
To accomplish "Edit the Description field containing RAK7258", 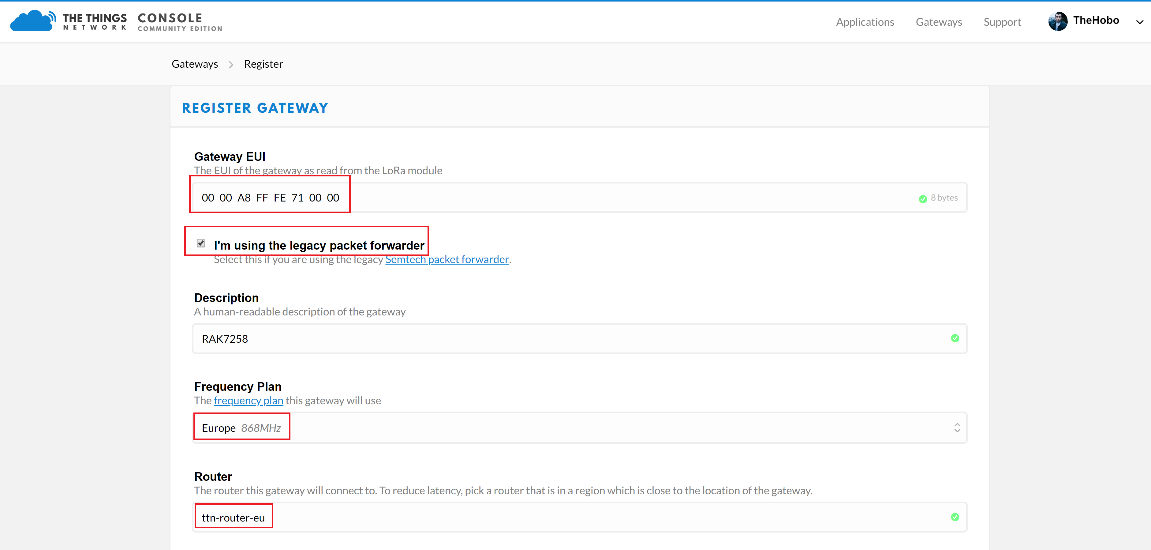I will coord(580,339).
